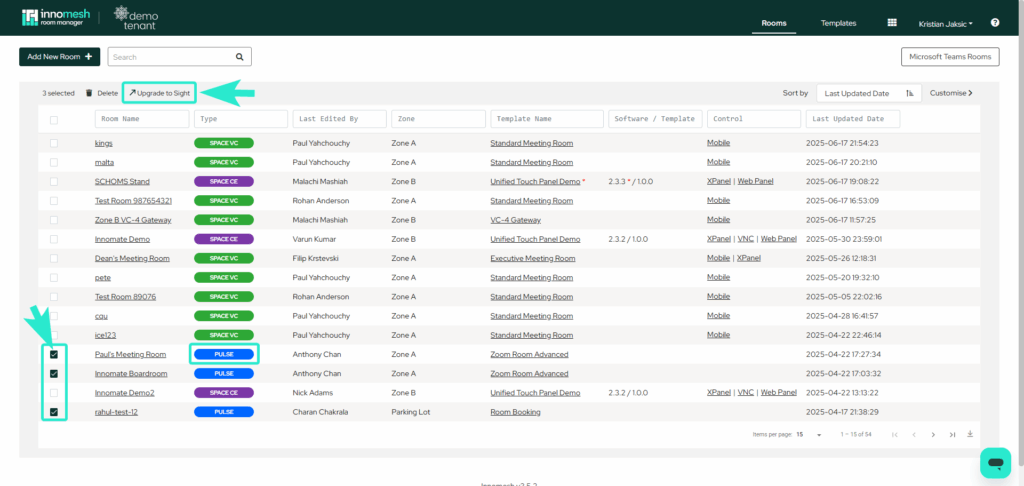Open XPanel control for Dean's Meeting Room

point(749,258)
